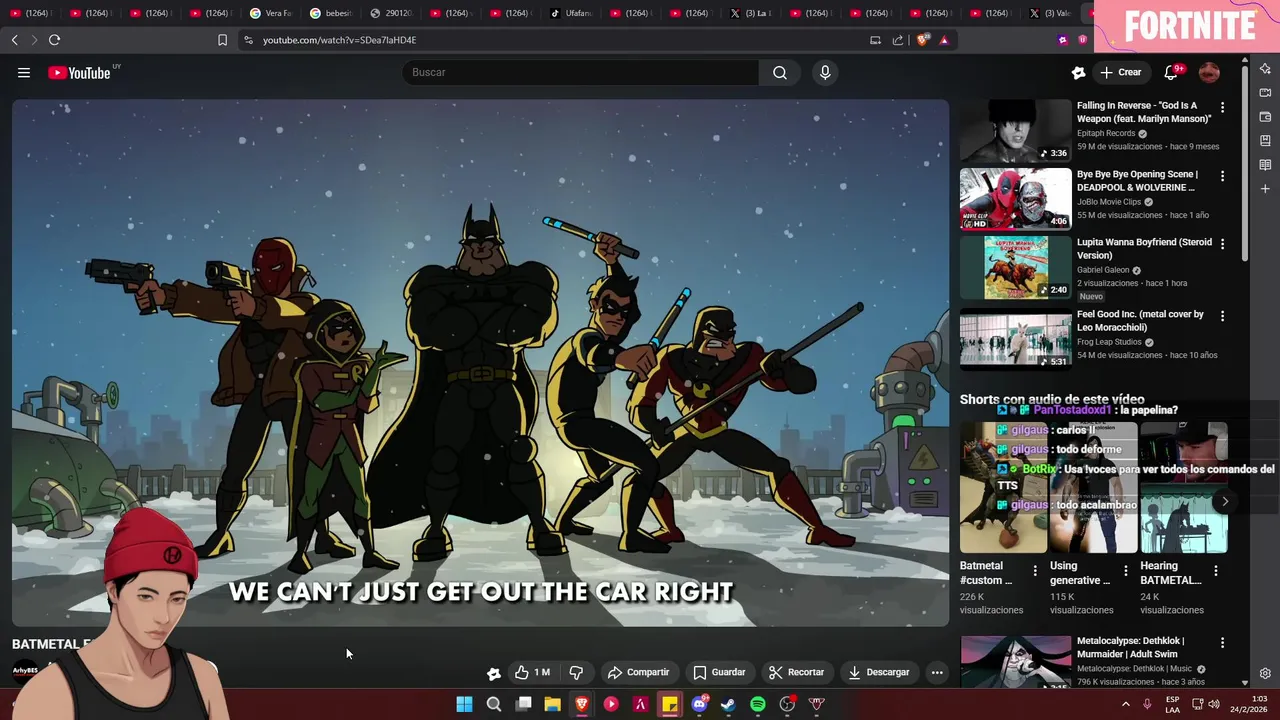Switch to the X (3) Vale tab
This screenshot has width=1280, height=720.
[1050, 13]
